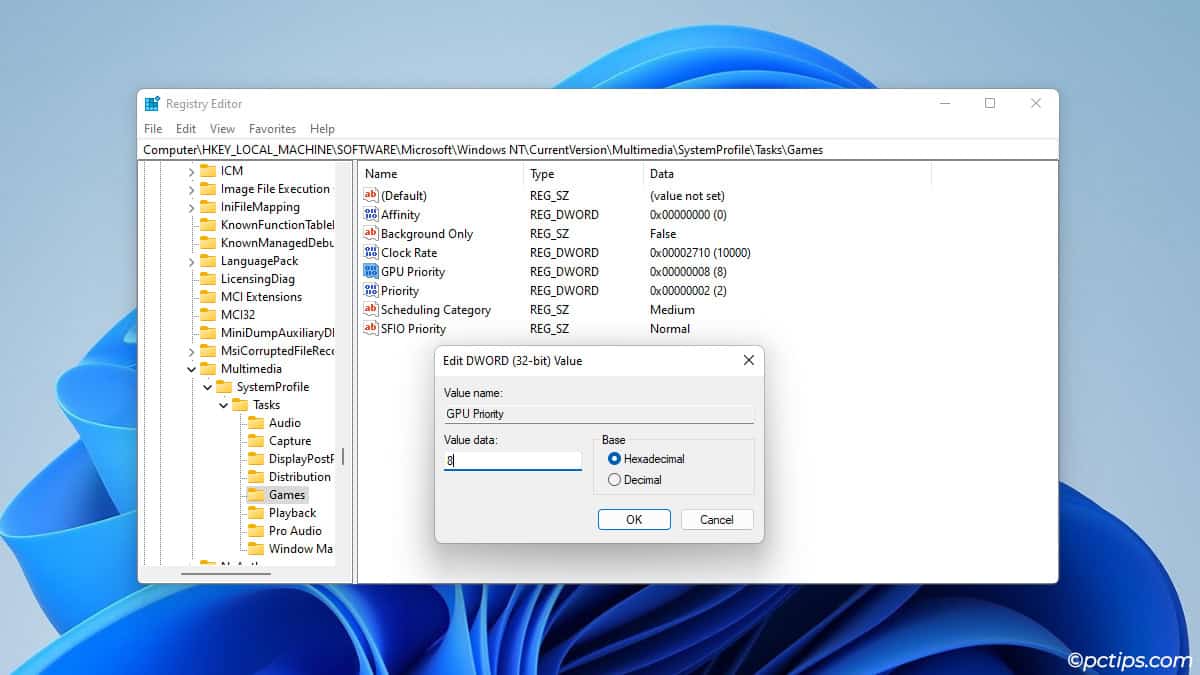
Task: Select the (Default) string value icon
Action: click(371, 196)
